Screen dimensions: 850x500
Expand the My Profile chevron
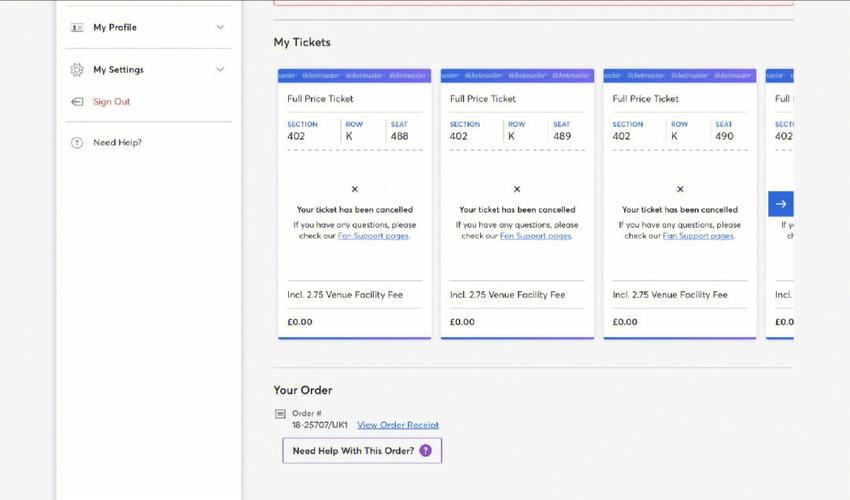pyautogui.click(x=220, y=27)
